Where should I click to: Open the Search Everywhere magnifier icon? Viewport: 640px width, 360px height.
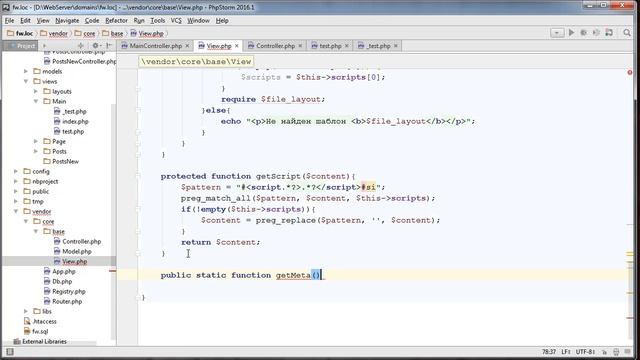(x=627, y=33)
